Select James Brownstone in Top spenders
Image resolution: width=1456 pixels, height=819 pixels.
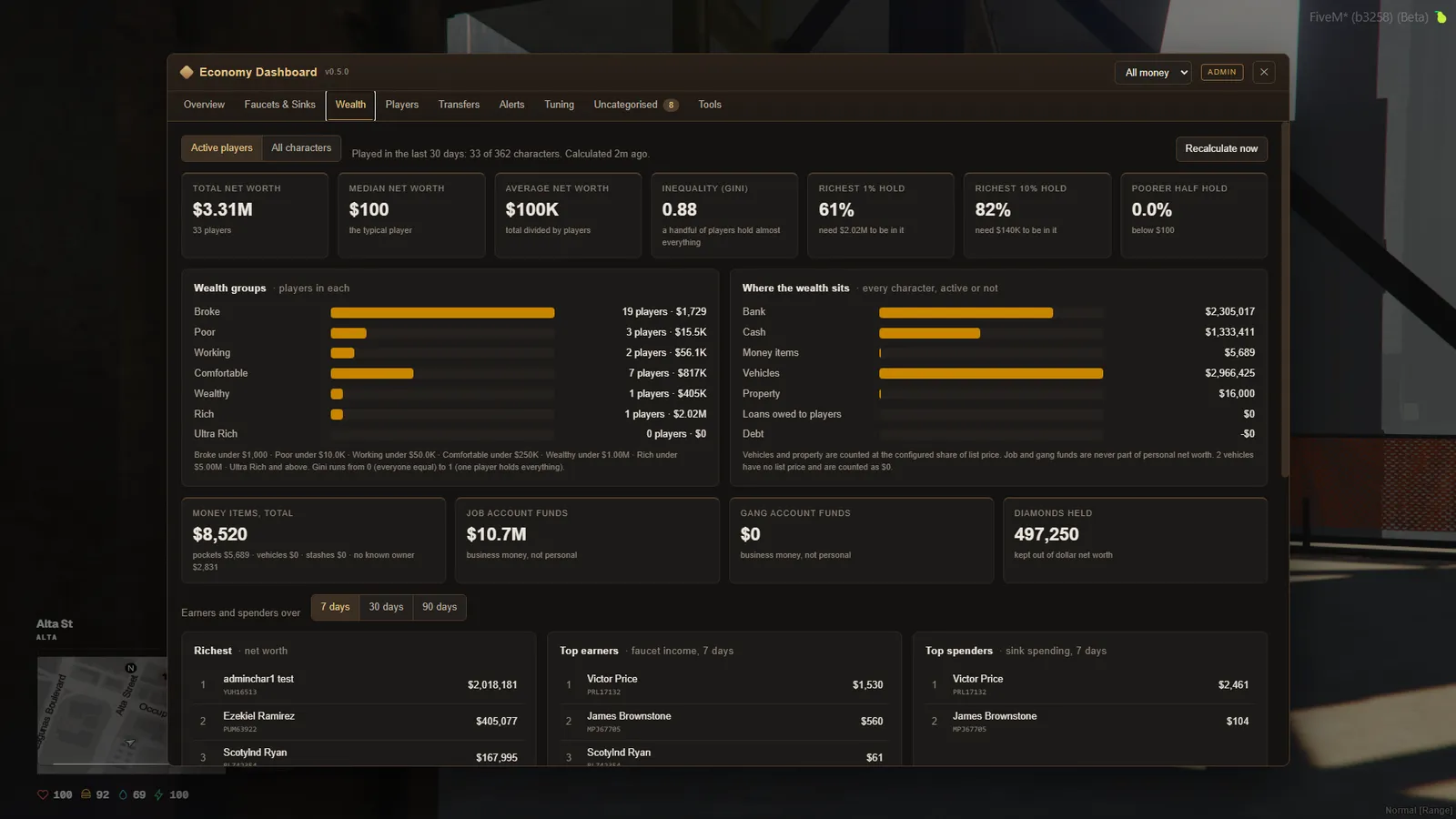pos(1090,721)
